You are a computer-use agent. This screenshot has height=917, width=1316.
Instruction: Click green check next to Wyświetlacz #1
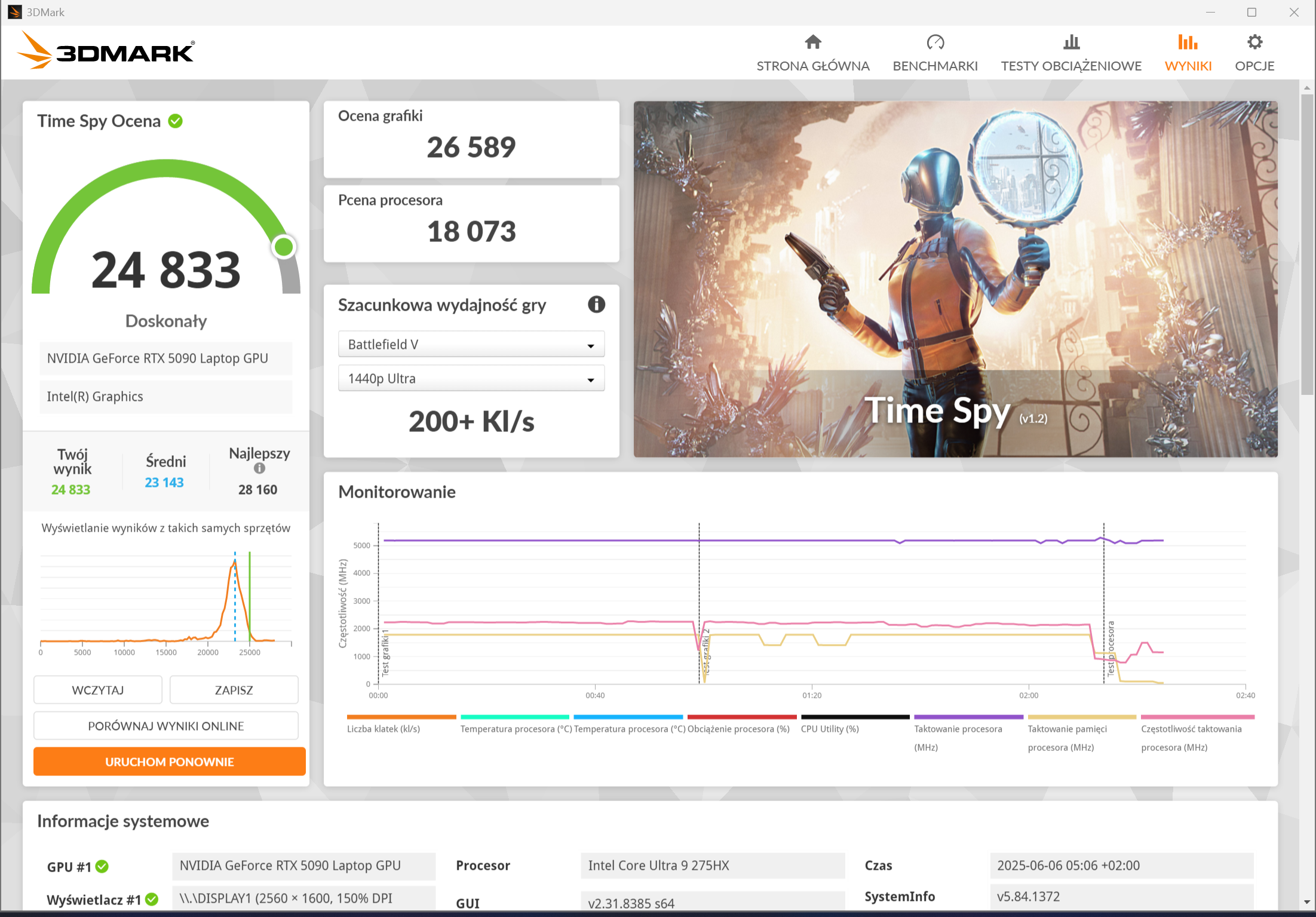pyautogui.click(x=152, y=899)
